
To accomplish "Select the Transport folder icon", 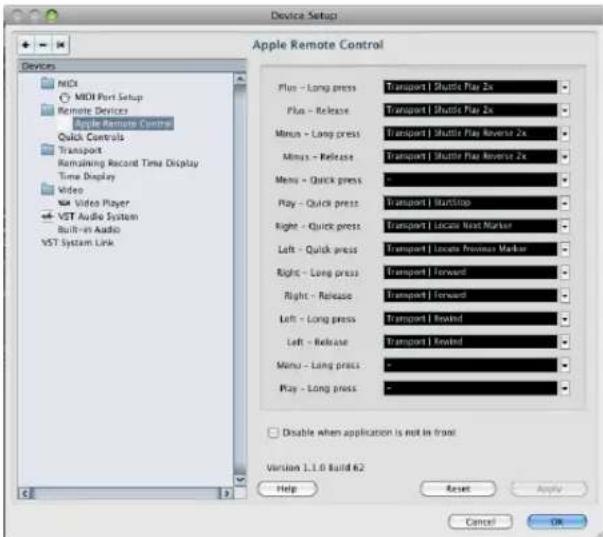I will 48,150.
